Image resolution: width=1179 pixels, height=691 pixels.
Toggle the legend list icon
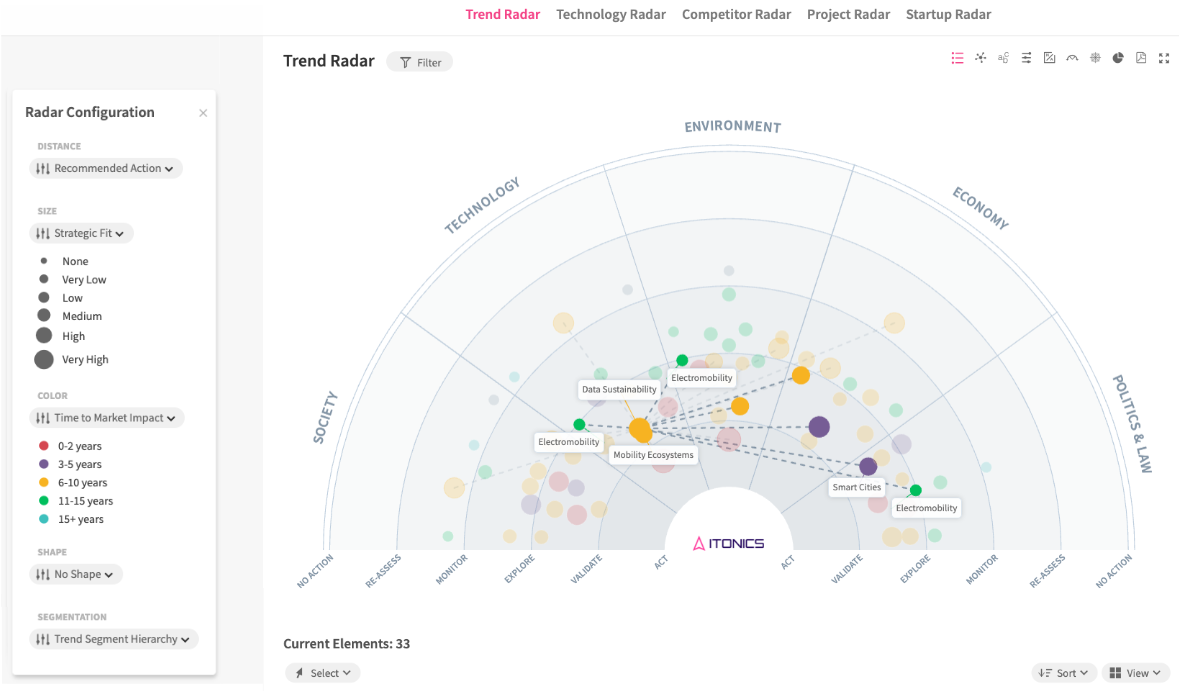coord(957,58)
